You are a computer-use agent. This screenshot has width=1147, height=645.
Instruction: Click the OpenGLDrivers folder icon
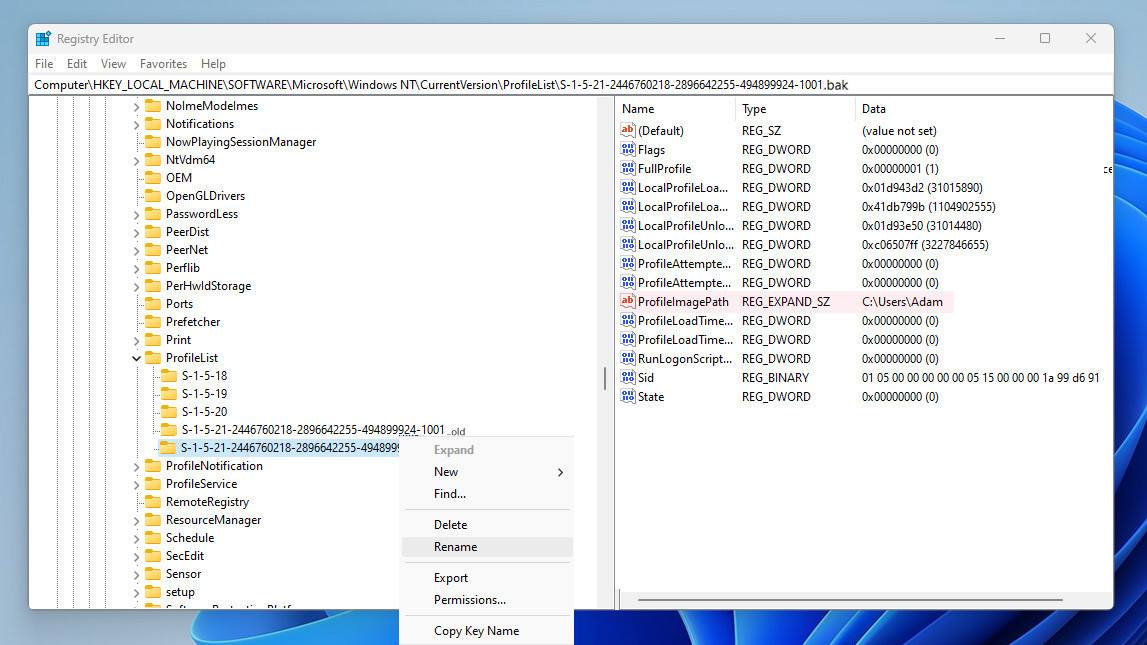click(153, 196)
